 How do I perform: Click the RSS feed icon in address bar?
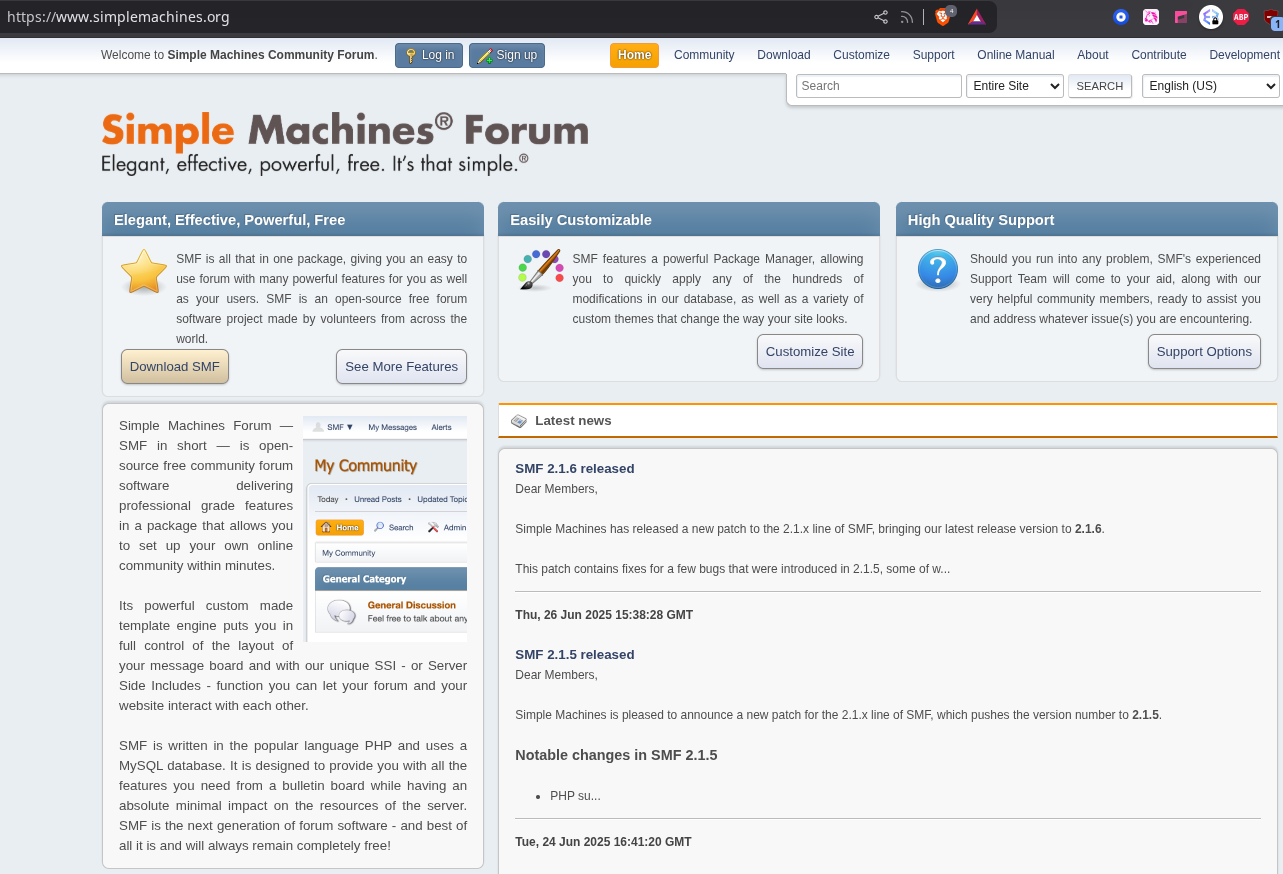tap(907, 17)
